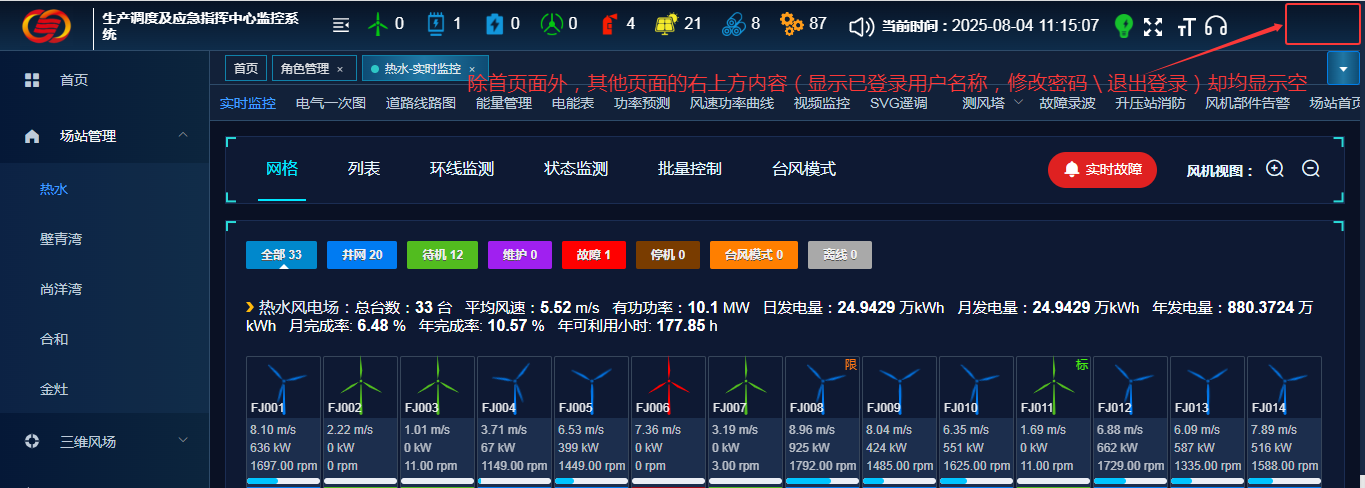Click the 实时故障 red button
Image resolution: width=1365 pixels, height=488 pixels.
click(x=1102, y=169)
